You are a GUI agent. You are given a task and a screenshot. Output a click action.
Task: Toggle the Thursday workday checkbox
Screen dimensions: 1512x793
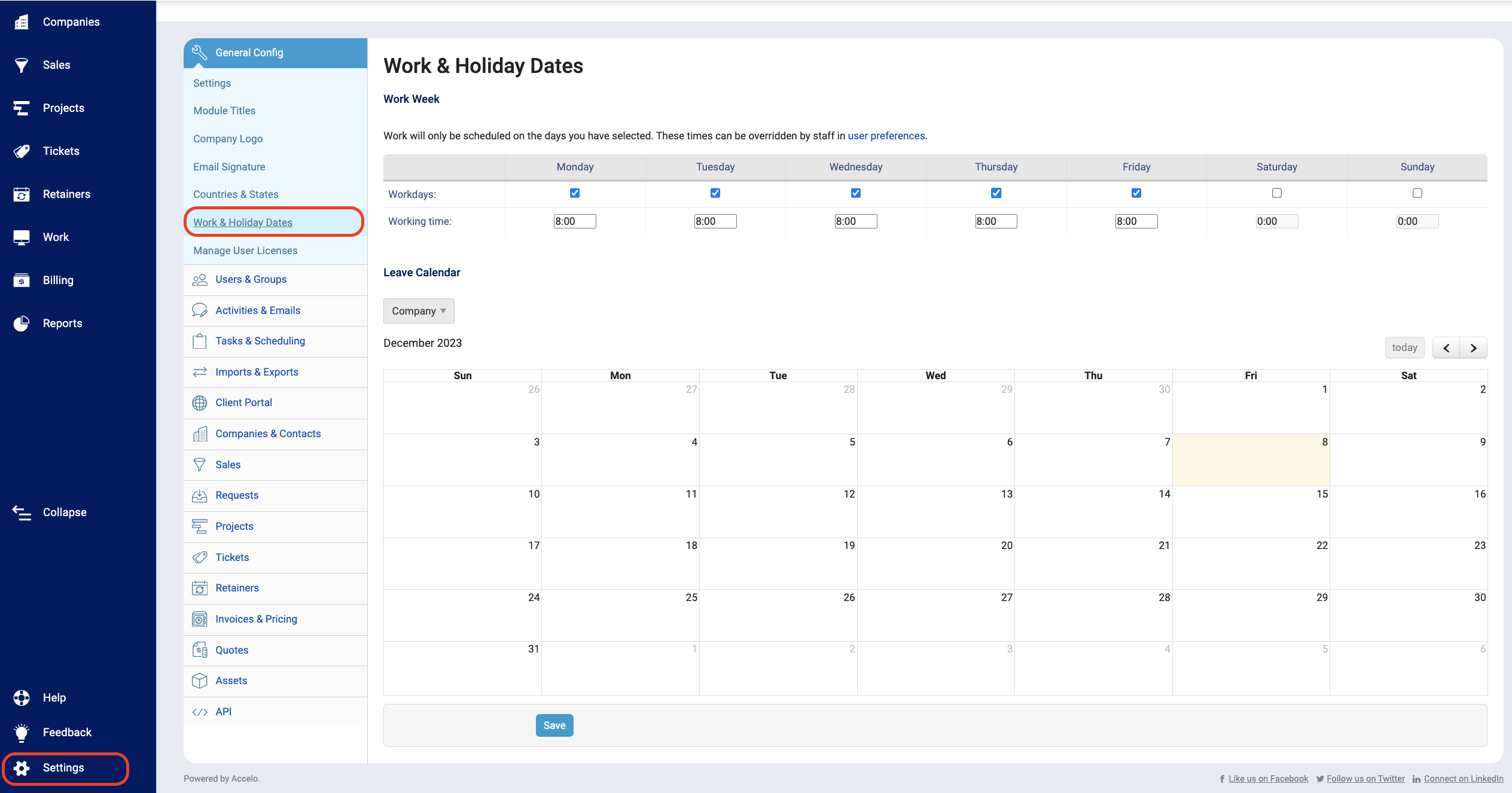tap(996, 193)
